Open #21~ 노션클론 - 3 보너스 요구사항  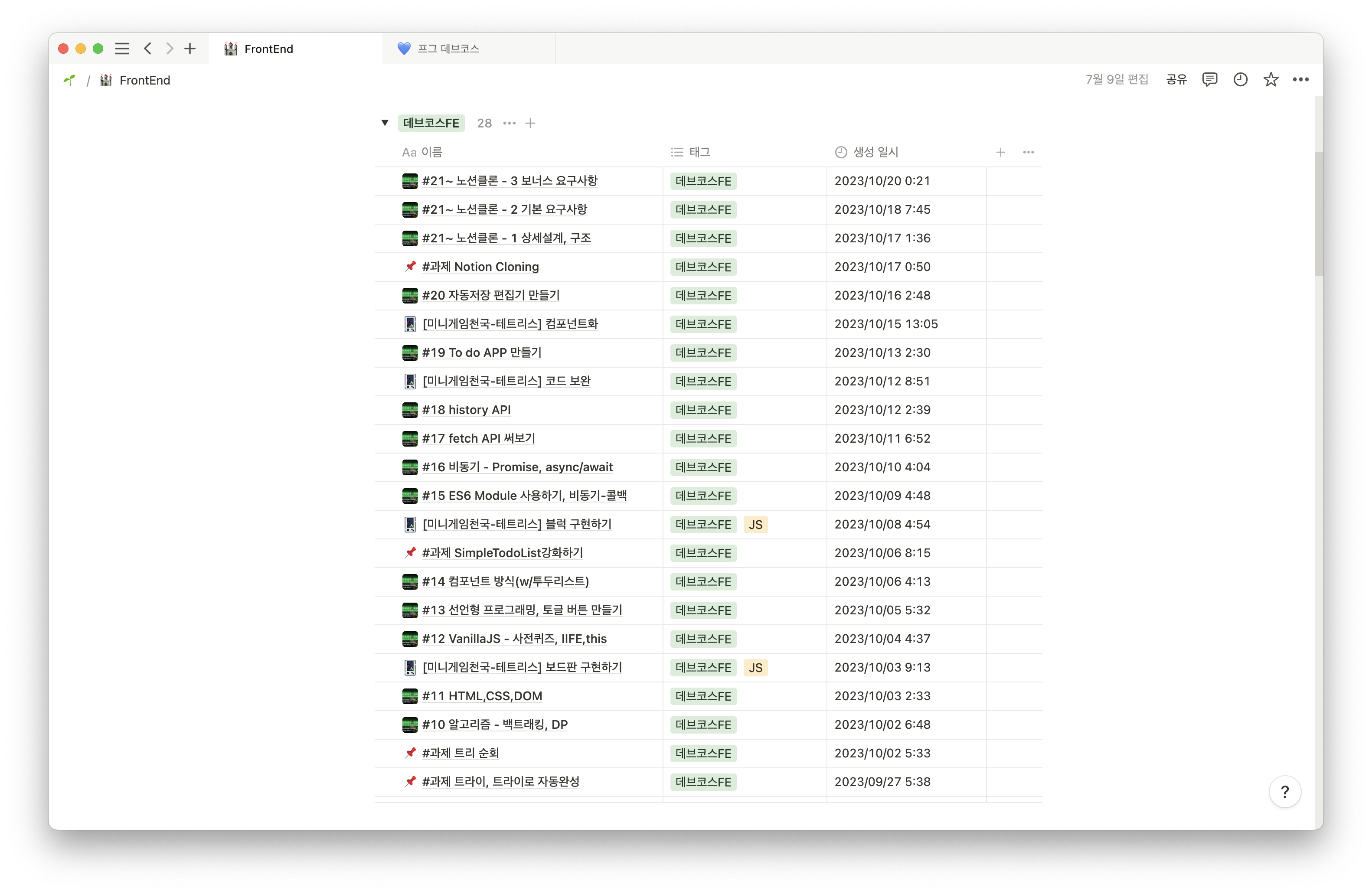pos(510,181)
